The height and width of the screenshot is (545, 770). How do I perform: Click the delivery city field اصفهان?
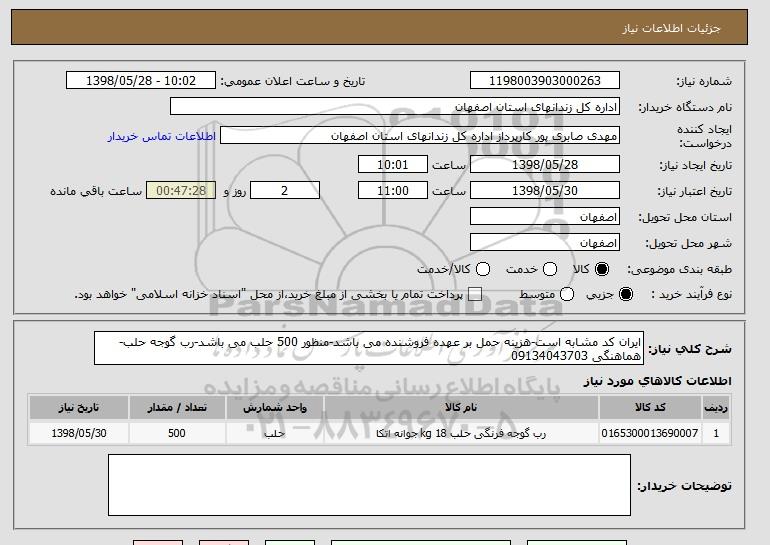tap(545, 243)
